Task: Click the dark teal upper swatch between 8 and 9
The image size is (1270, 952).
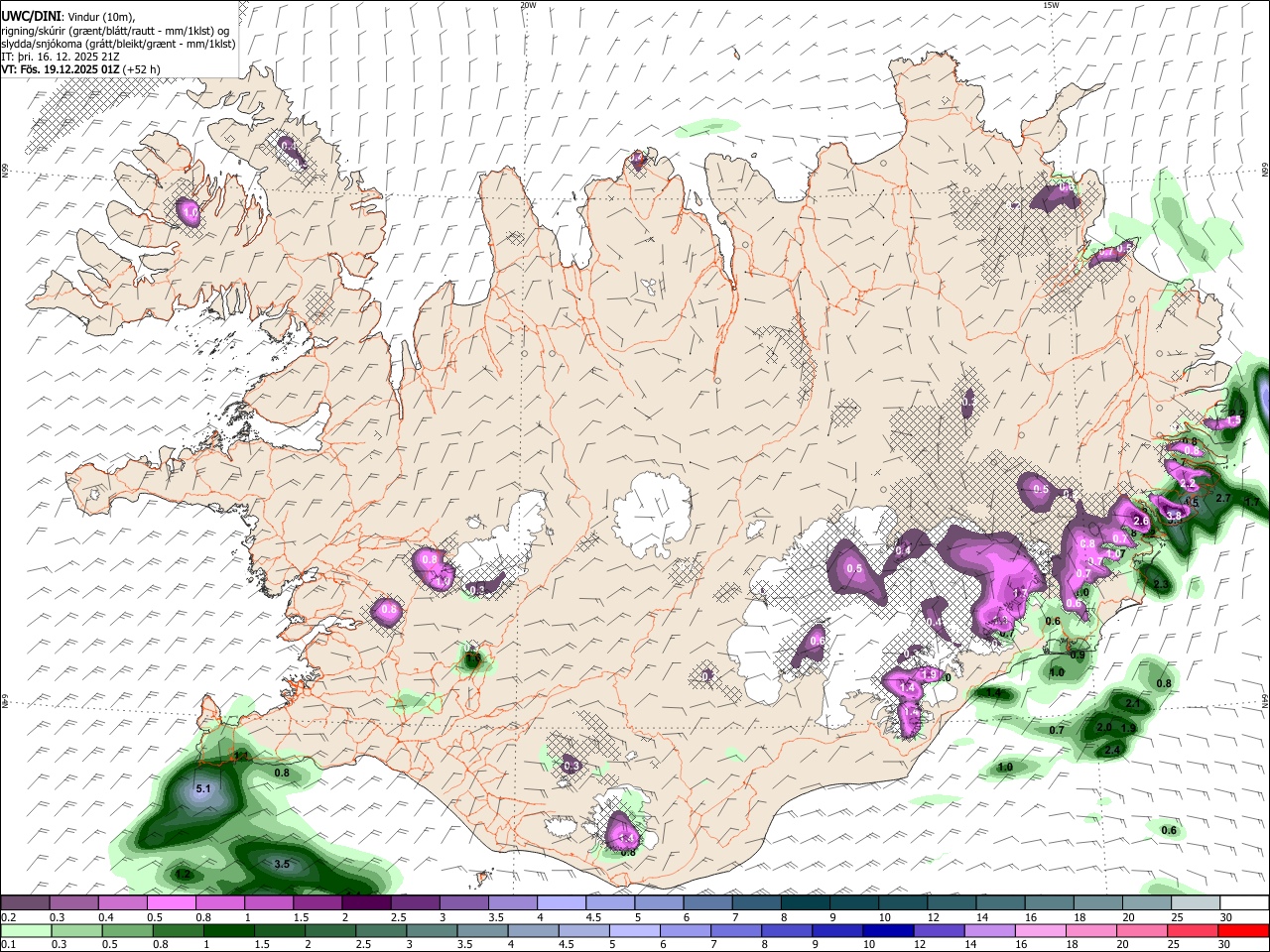Action: point(806,902)
